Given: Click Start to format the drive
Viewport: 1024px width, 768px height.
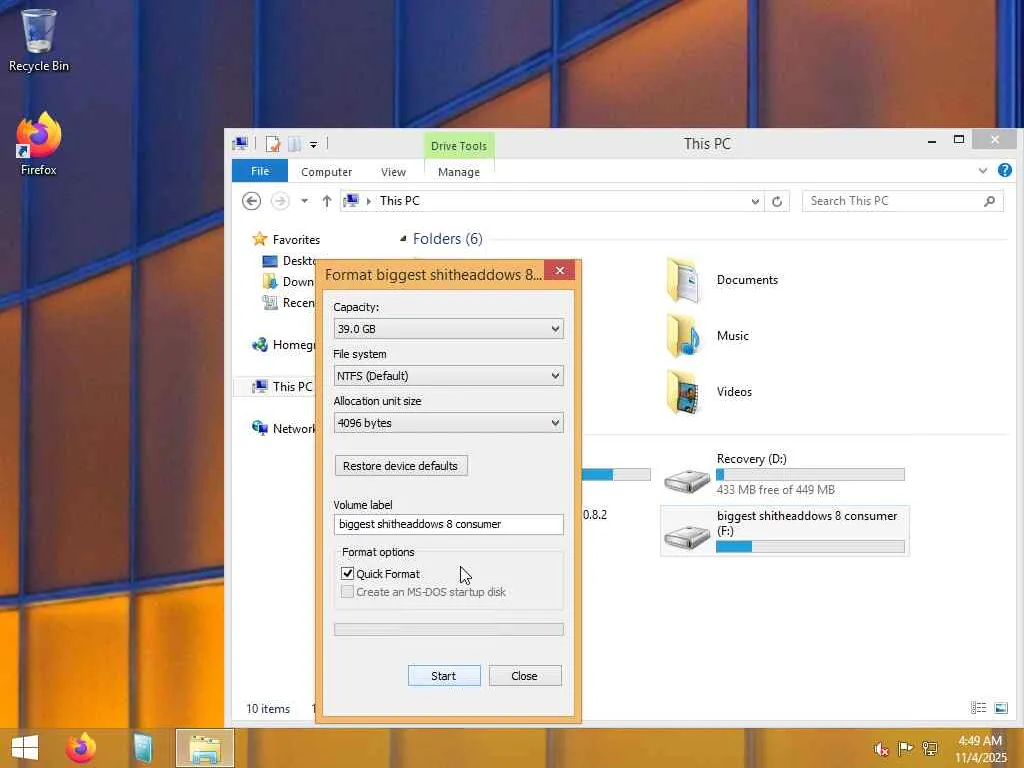Looking at the screenshot, I should [x=444, y=676].
